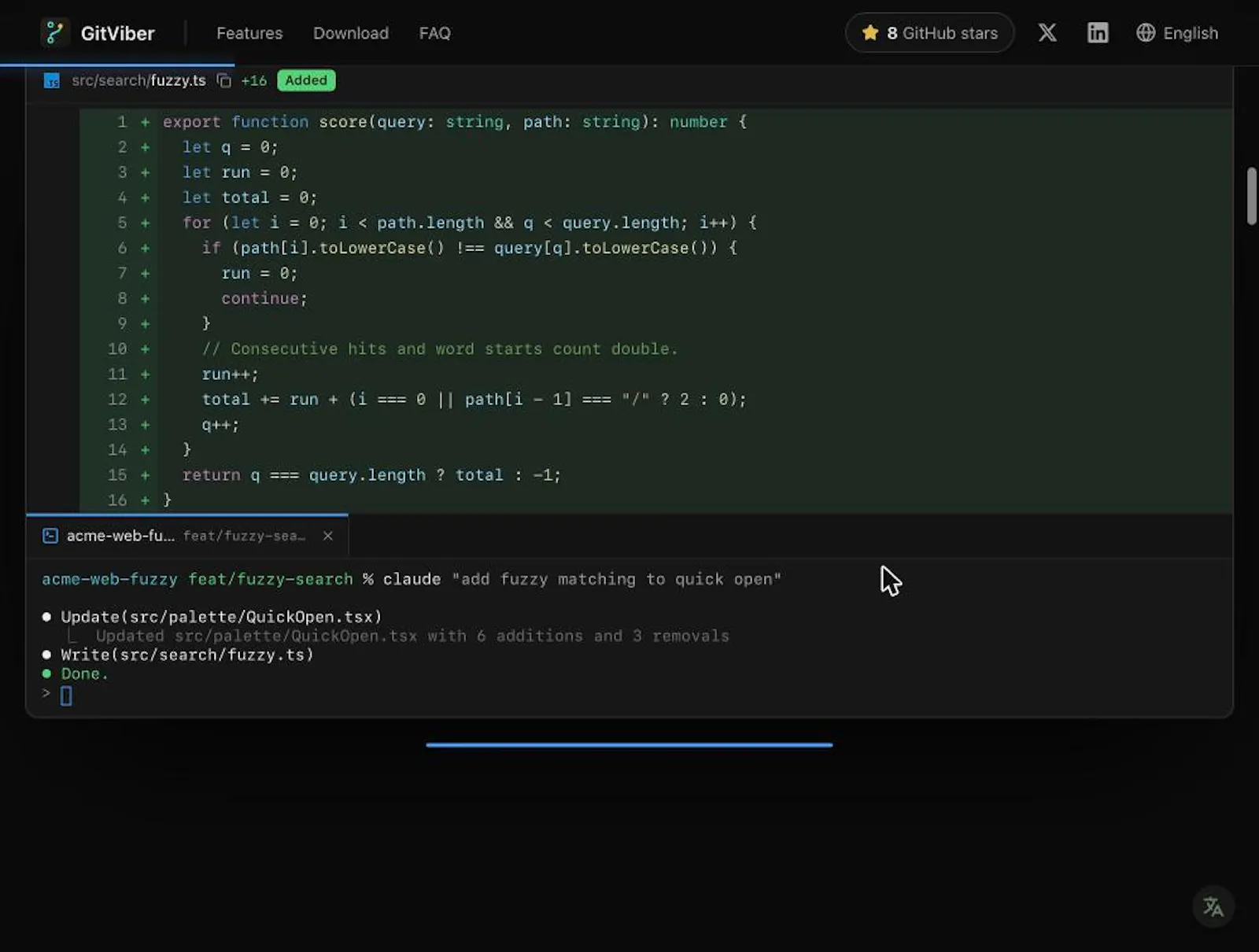Click the translate floating icon button
1259x952 pixels.
click(1213, 907)
